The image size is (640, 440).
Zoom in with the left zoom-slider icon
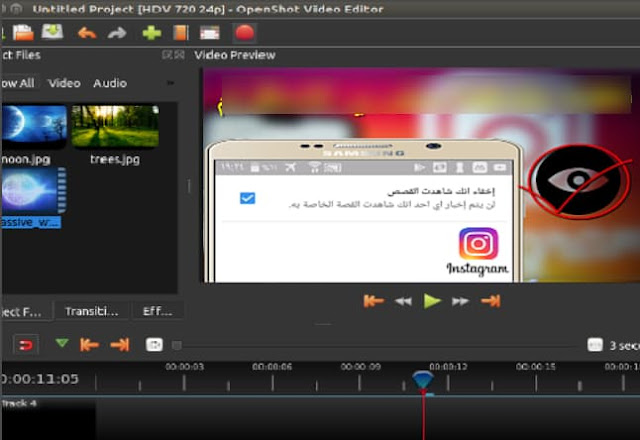coord(154,345)
